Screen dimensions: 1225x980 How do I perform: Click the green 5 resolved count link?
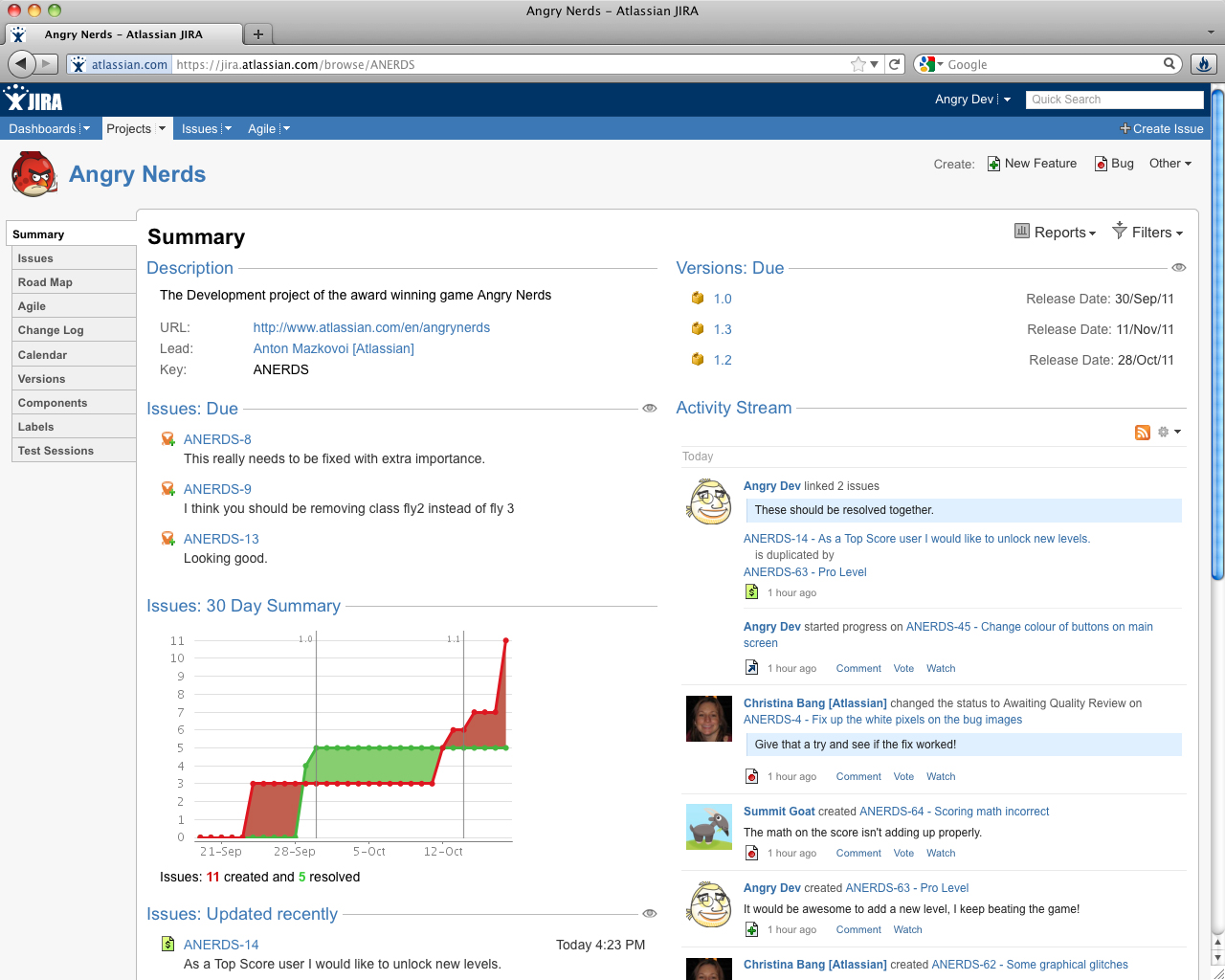pos(302,877)
